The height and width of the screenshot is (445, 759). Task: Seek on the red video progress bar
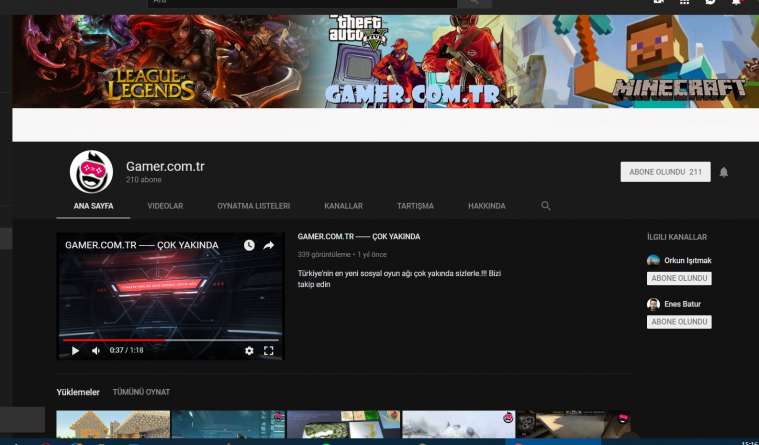point(170,340)
